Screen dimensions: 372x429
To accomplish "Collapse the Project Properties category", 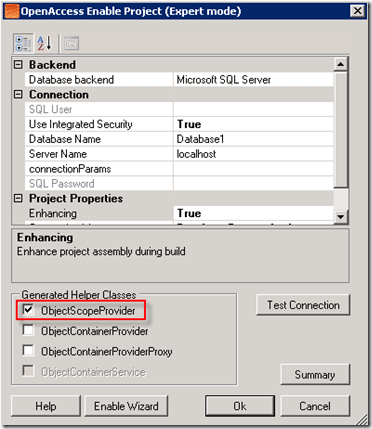I will click(18, 198).
